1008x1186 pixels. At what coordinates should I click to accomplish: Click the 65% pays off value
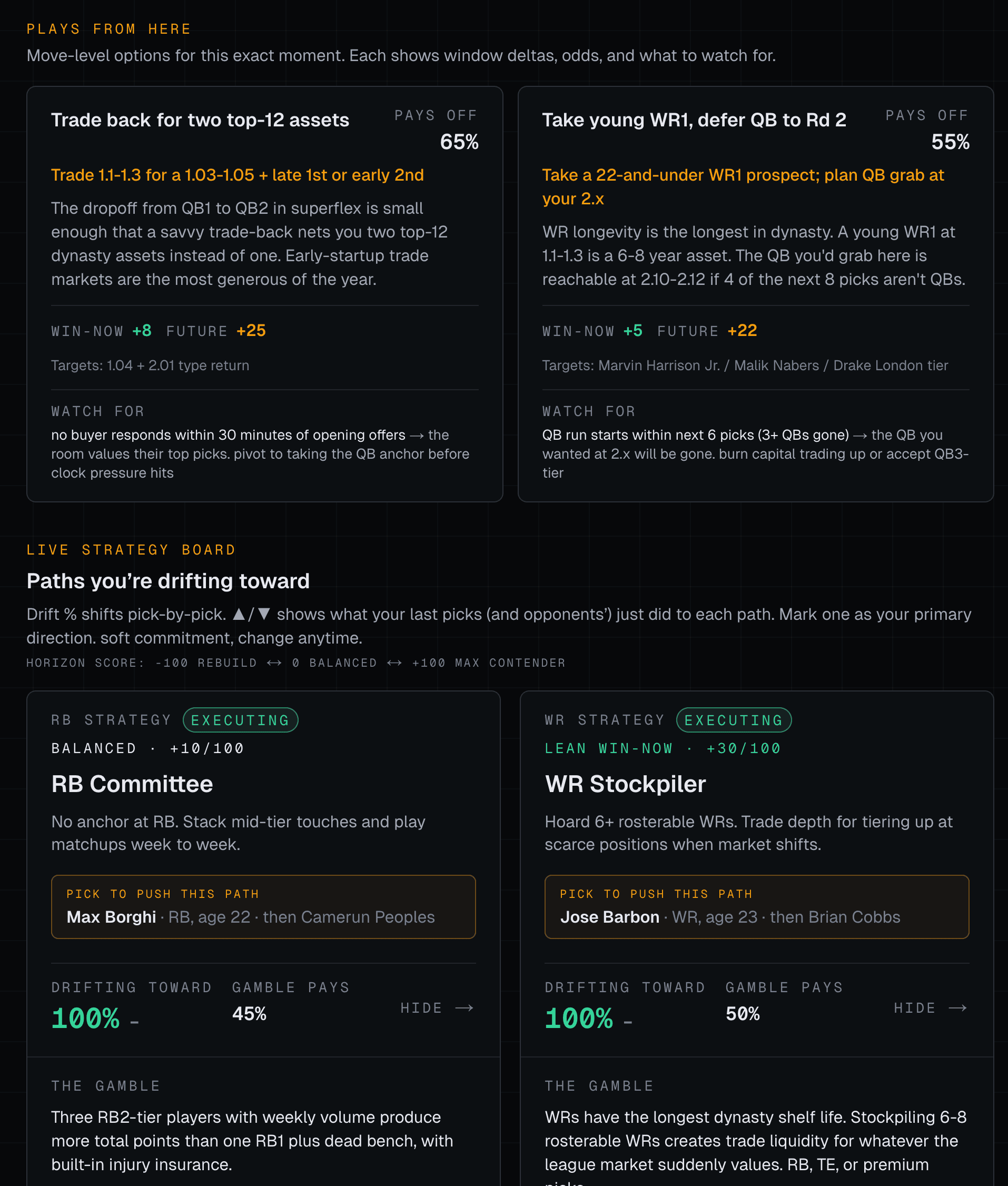point(459,142)
